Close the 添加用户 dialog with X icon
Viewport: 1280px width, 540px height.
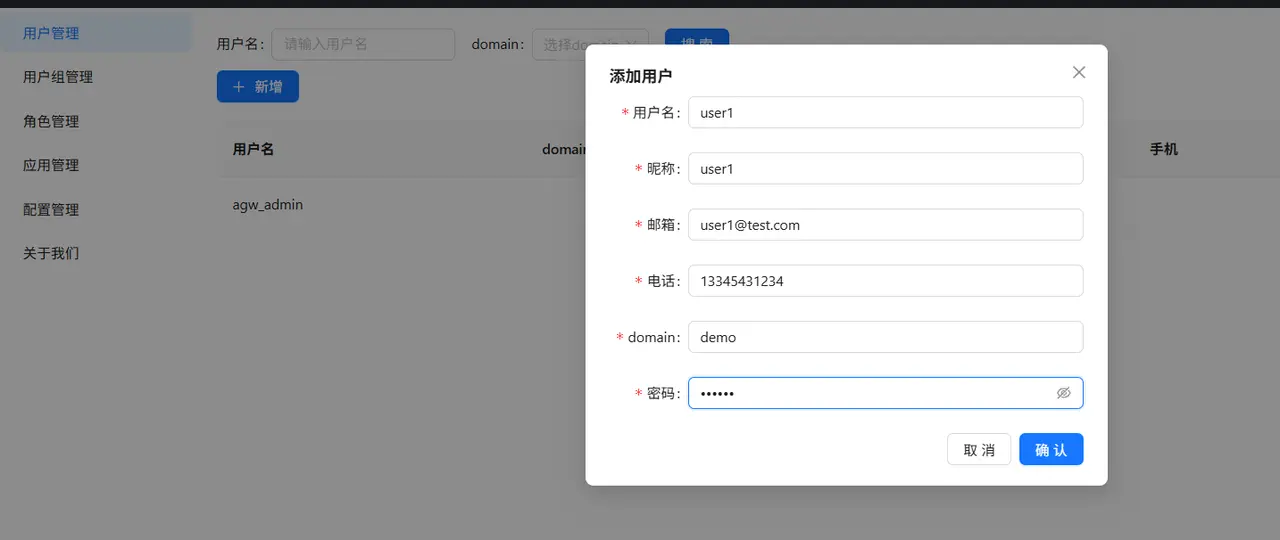(x=1078, y=72)
